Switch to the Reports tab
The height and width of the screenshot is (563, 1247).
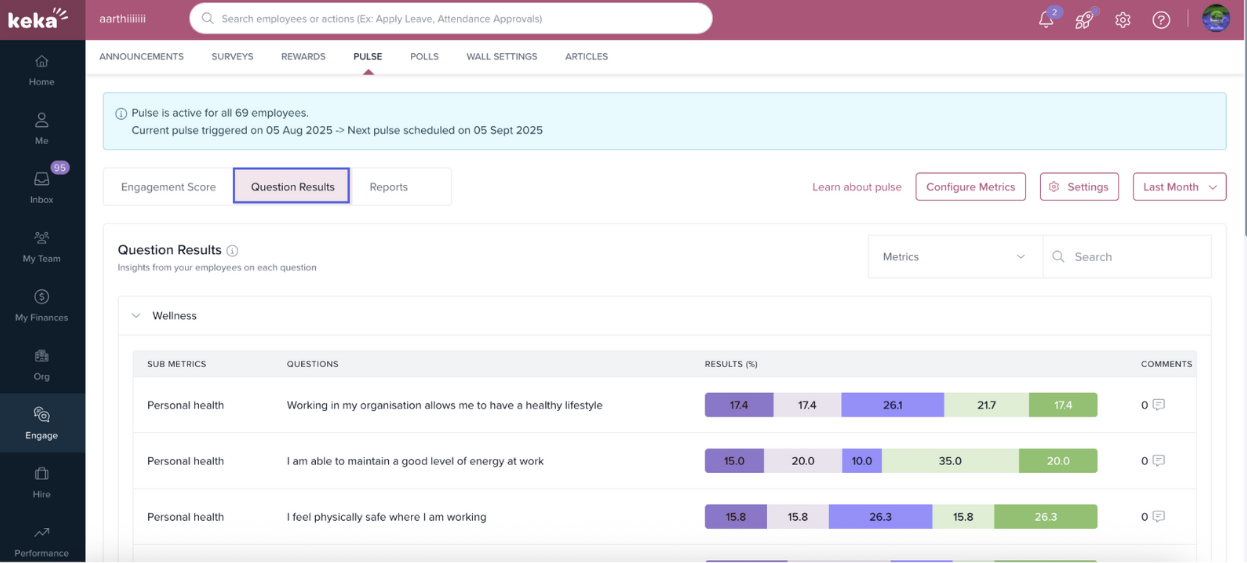click(388, 187)
